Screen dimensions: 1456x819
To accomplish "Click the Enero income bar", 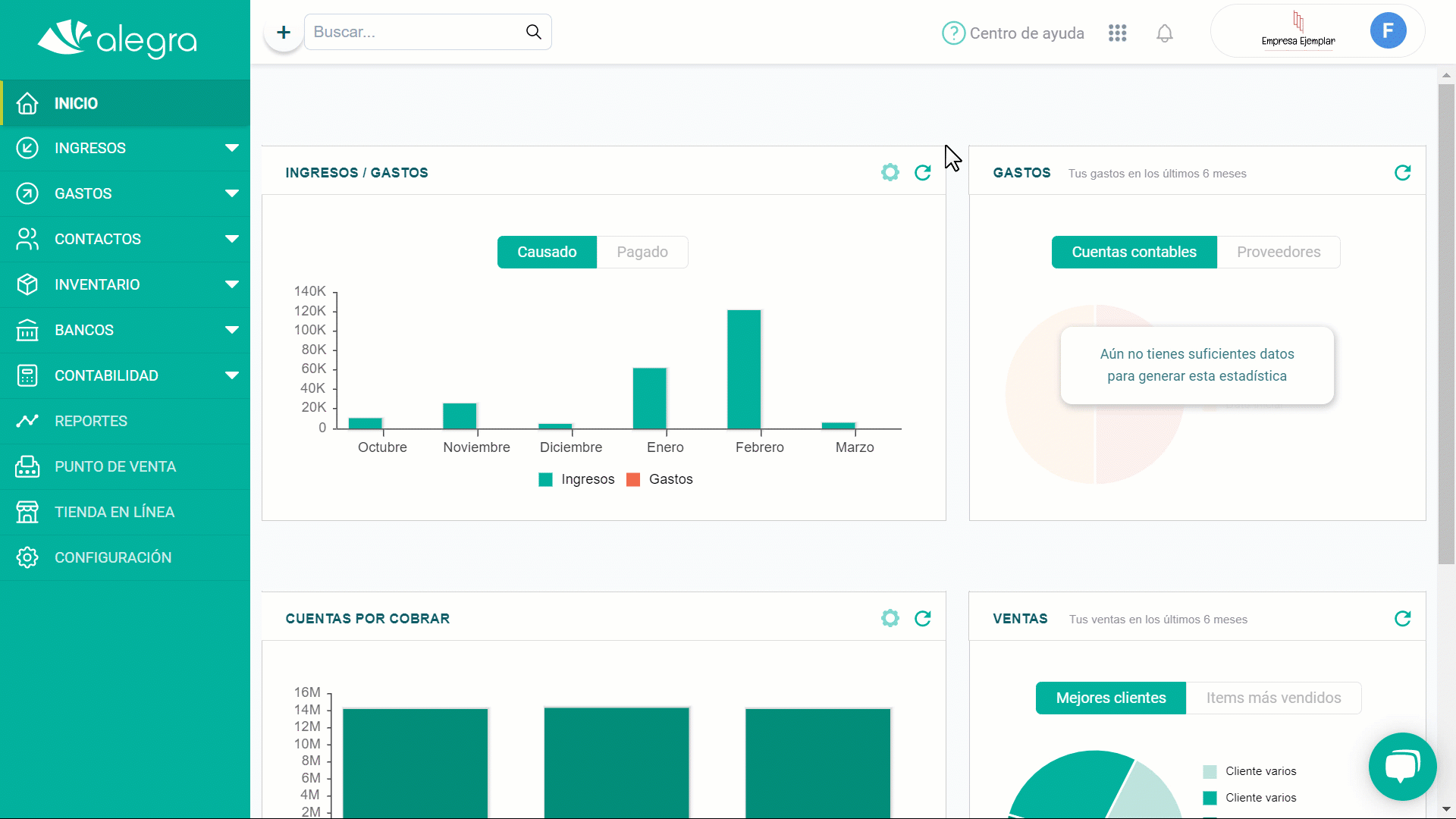I will point(650,398).
